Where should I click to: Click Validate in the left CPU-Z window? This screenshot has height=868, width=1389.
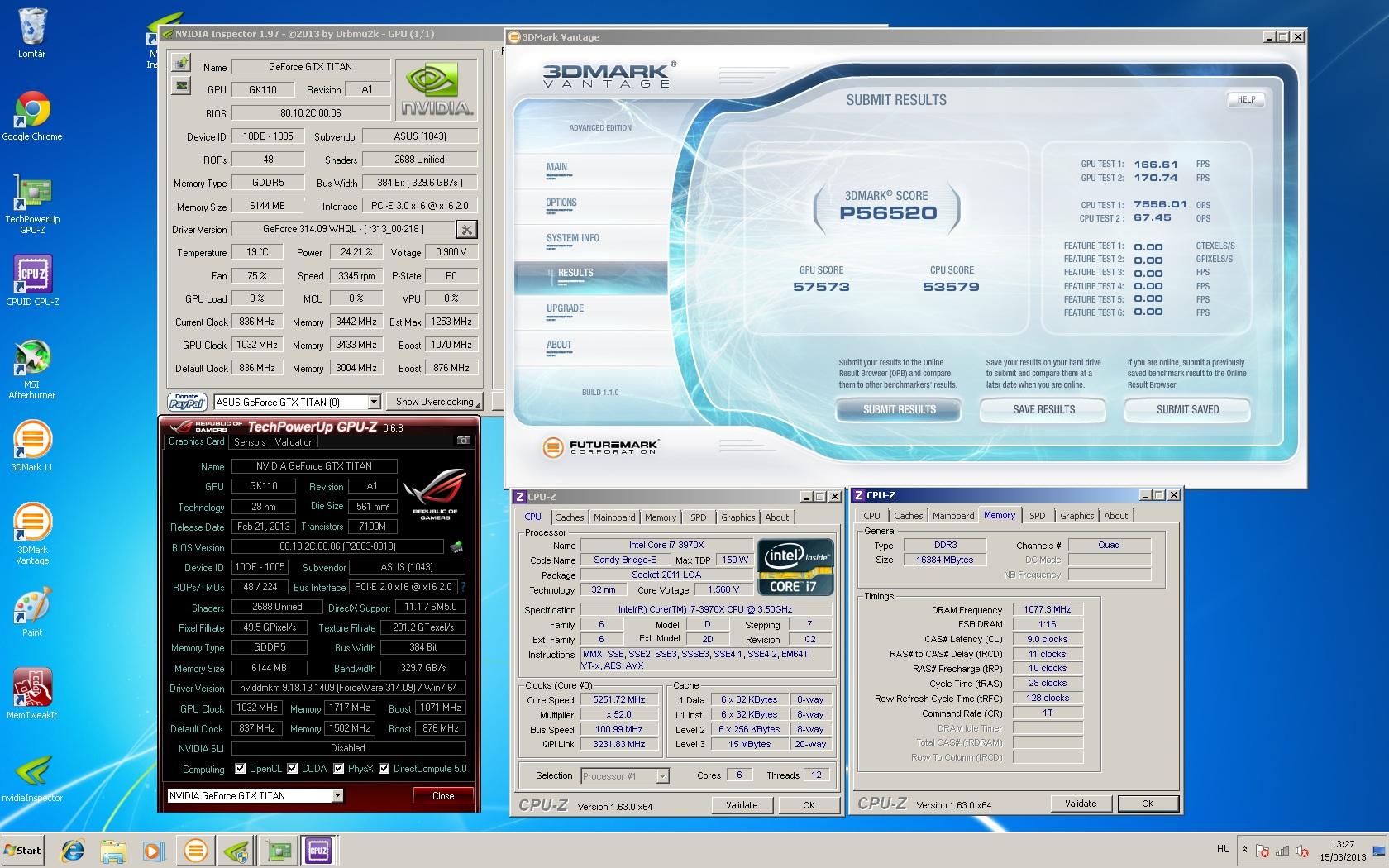click(x=742, y=805)
